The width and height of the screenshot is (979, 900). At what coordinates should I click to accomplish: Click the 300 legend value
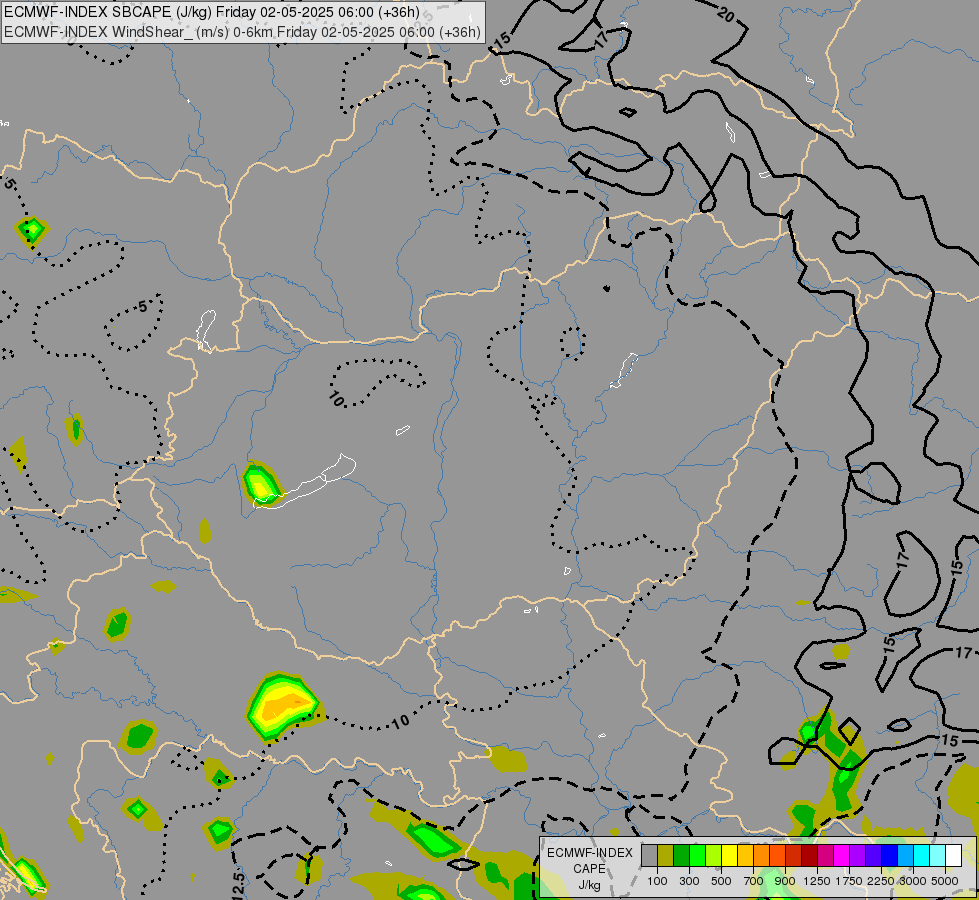pos(689,881)
